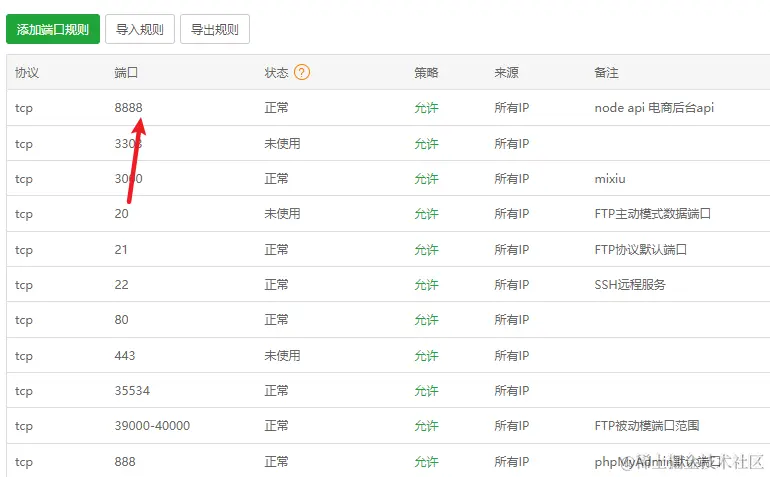Click the 状态 column header text
Image resolution: width=770 pixels, height=477 pixels.
276,73
